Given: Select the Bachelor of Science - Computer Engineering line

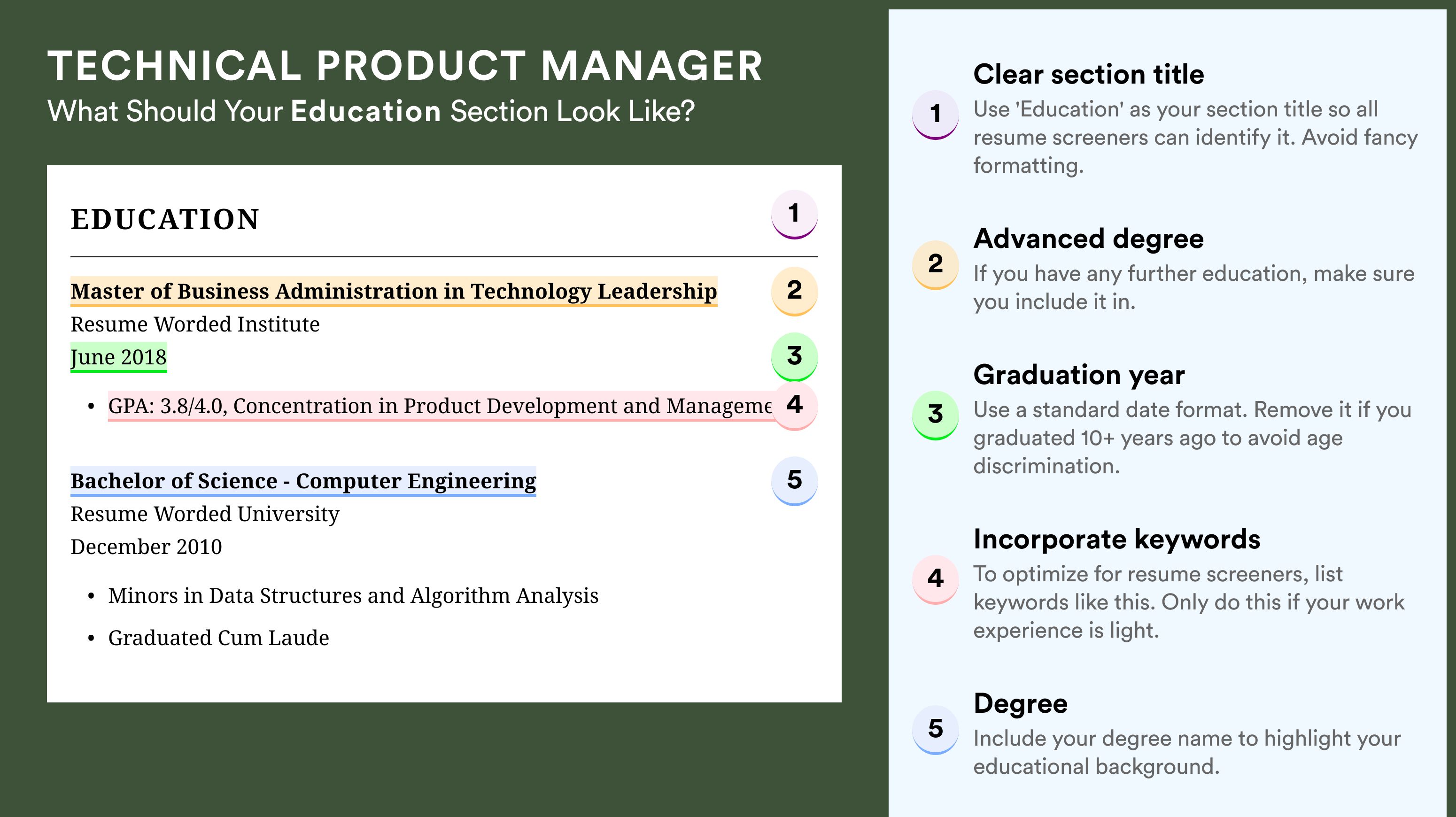Looking at the screenshot, I should coord(303,481).
